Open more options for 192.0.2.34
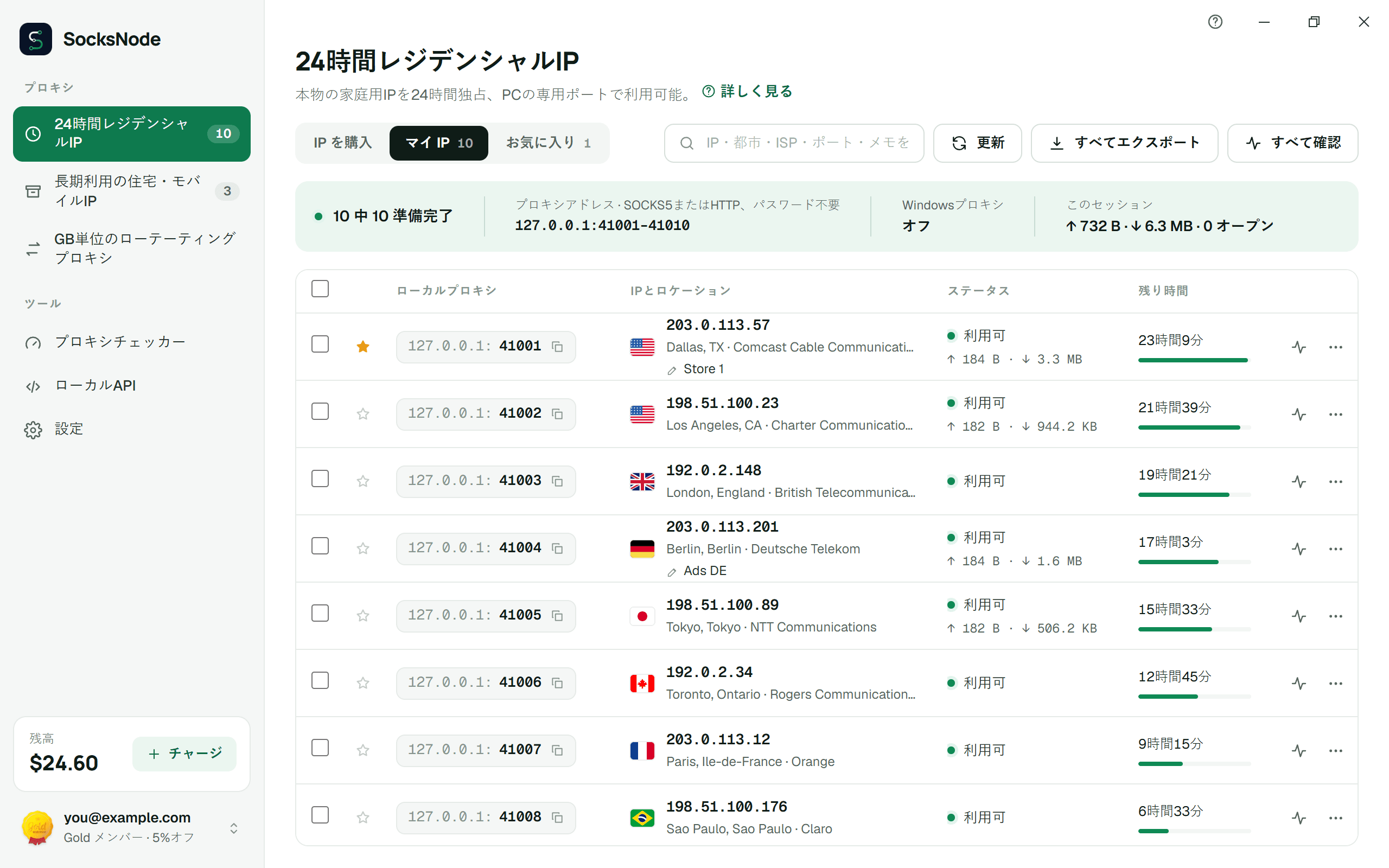Viewport: 1389px width, 868px height. (x=1335, y=682)
